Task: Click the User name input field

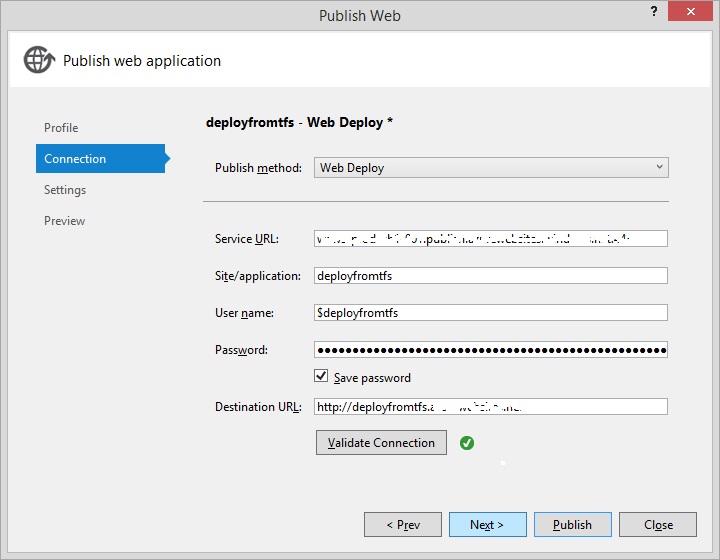Action: pyautogui.click(x=490, y=313)
